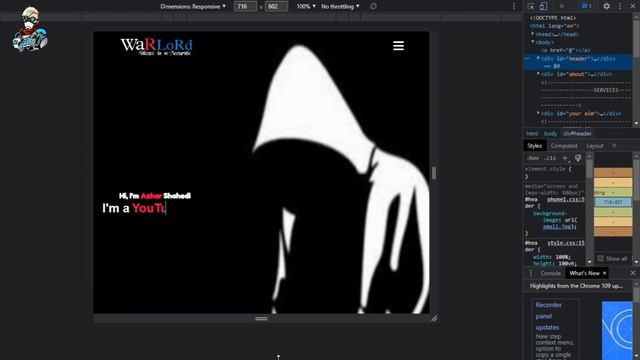Switch to the Styles tab
Image resolution: width=640 pixels, height=360 pixels.
coord(534,146)
